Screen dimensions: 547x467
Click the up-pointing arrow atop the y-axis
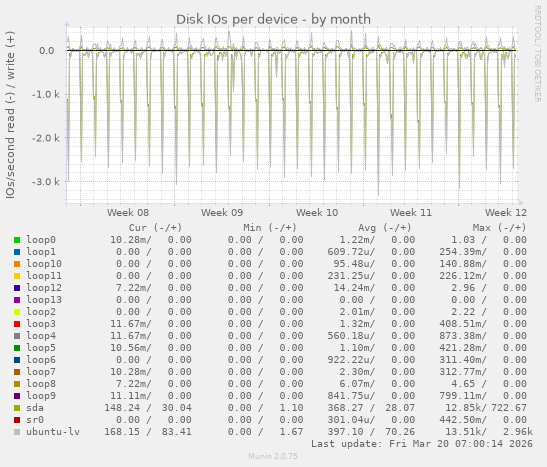tap(67, 24)
